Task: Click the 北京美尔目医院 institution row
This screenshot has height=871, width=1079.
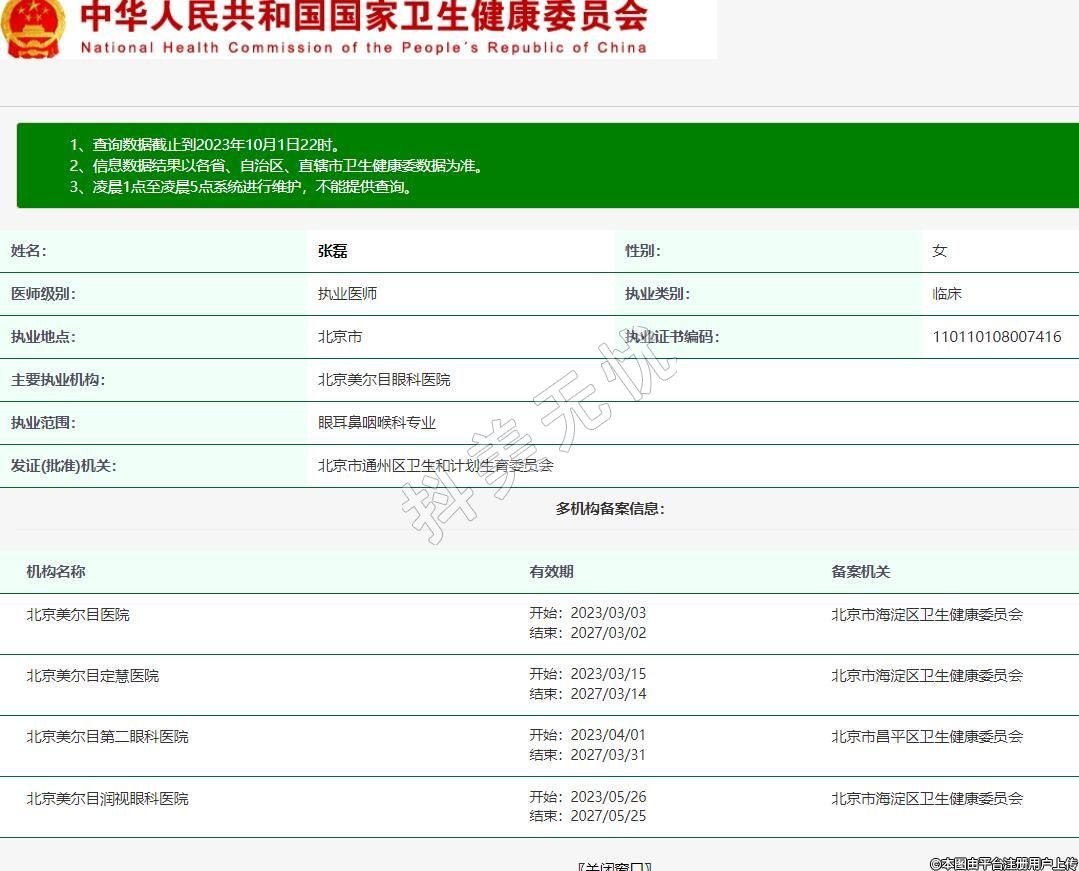Action: (78, 615)
